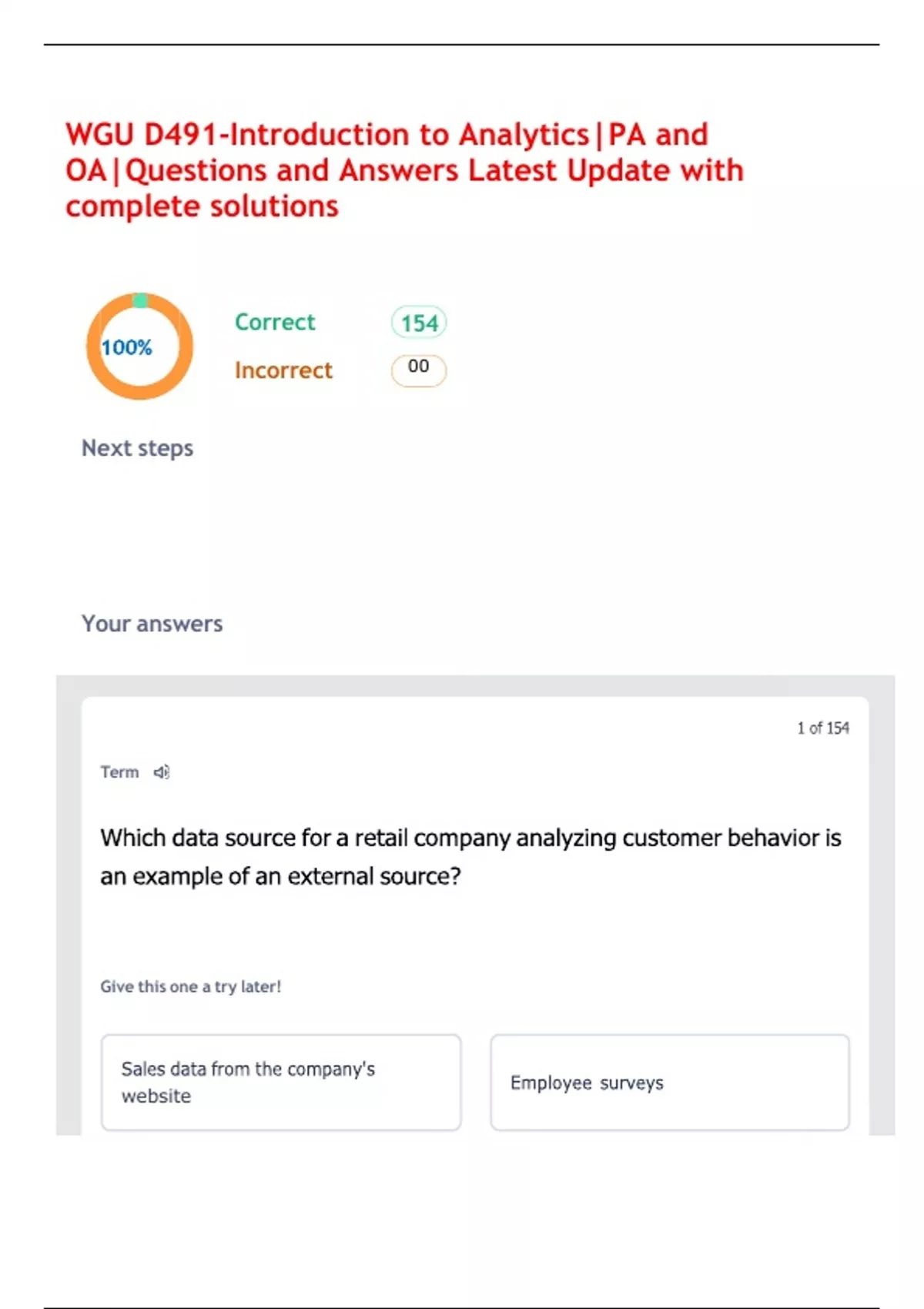
Task: Click the 'Term' label on the card
Action: coord(119,772)
